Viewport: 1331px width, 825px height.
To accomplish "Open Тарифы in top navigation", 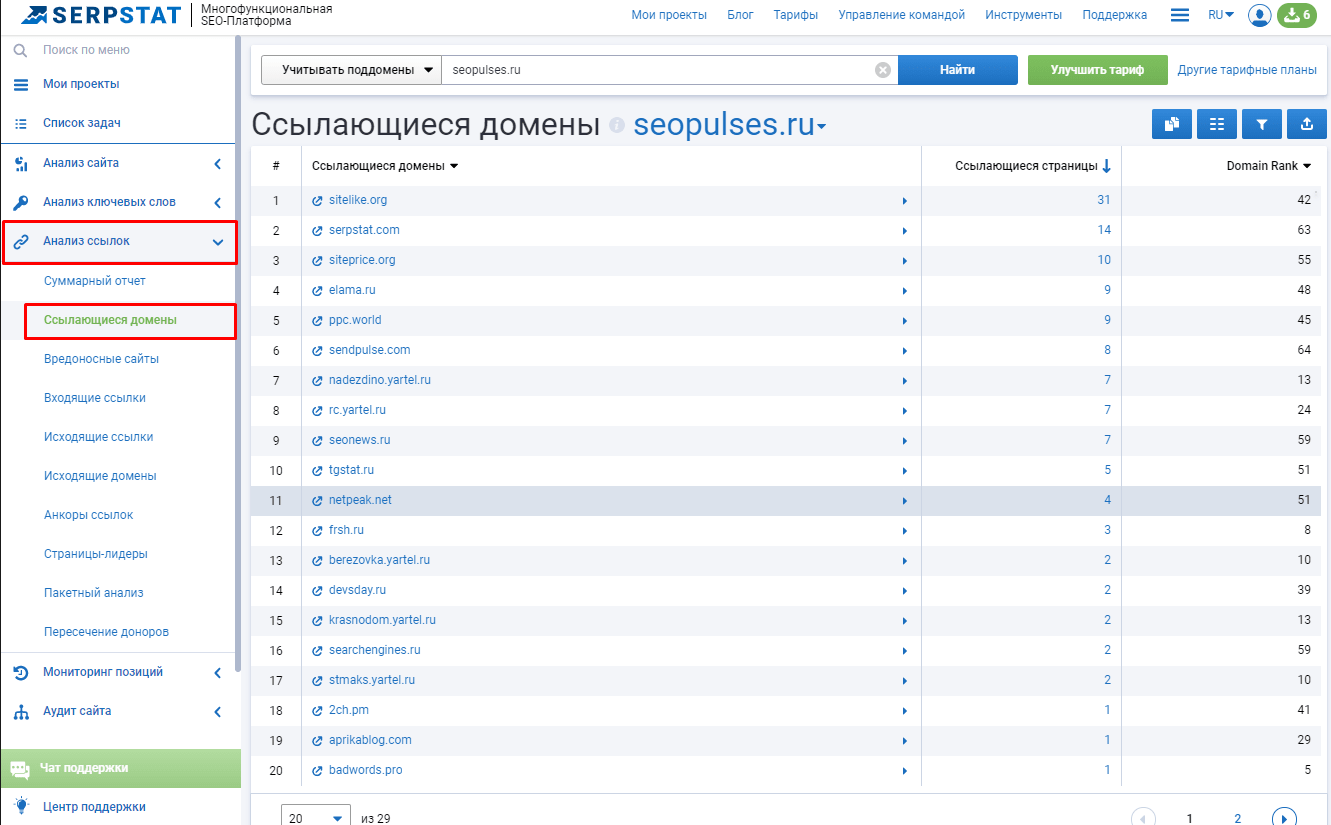I will click(x=796, y=15).
